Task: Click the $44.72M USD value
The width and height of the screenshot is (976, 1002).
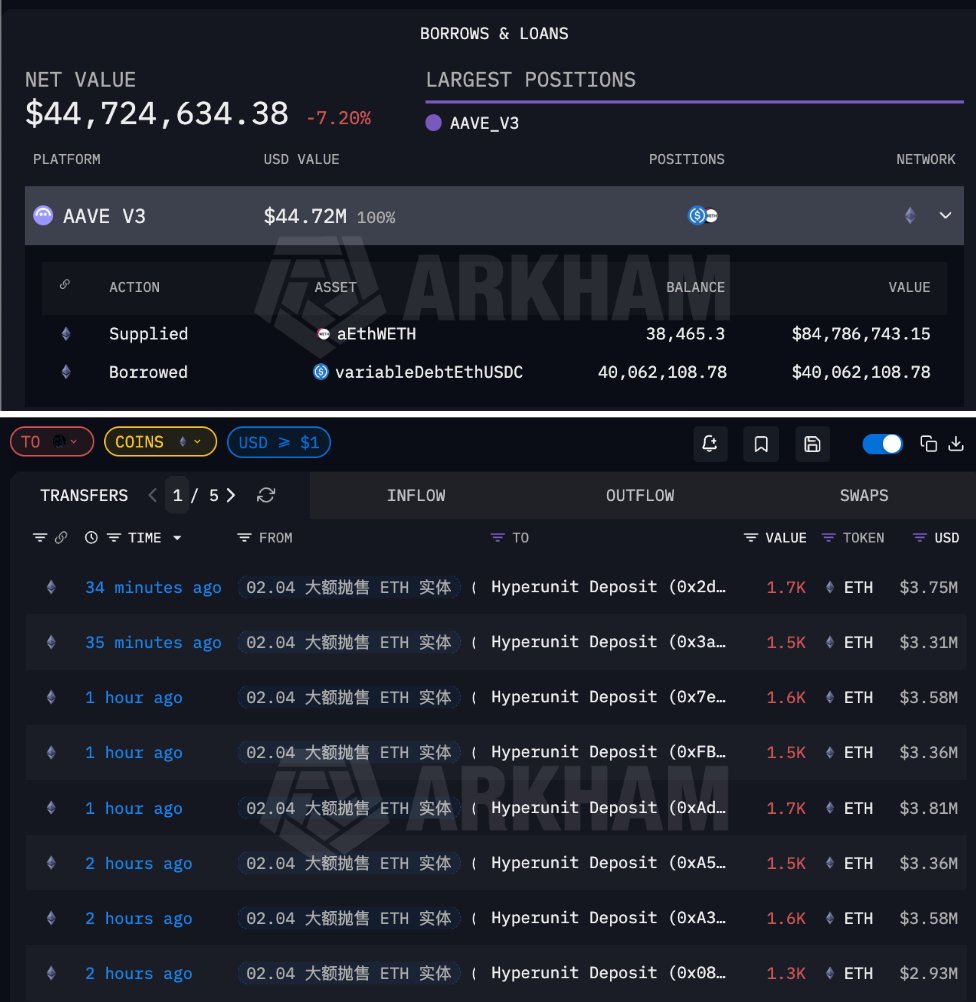Action: coord(306,216)
